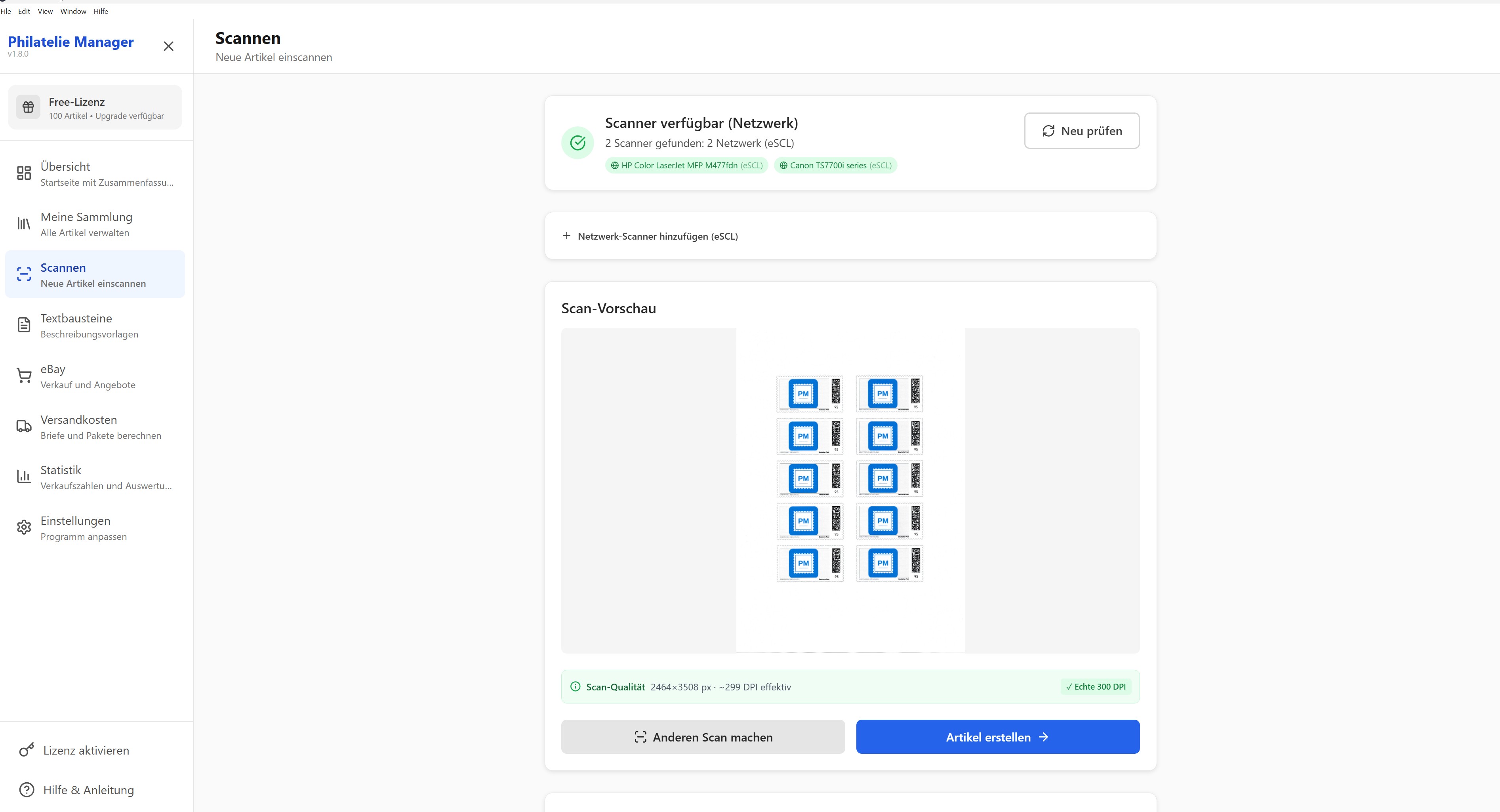The width and height of the screenshot is (1500, 812).
Task: Select the HP Color LaserJet MFP M477fdn scanner
Action: 686,166
